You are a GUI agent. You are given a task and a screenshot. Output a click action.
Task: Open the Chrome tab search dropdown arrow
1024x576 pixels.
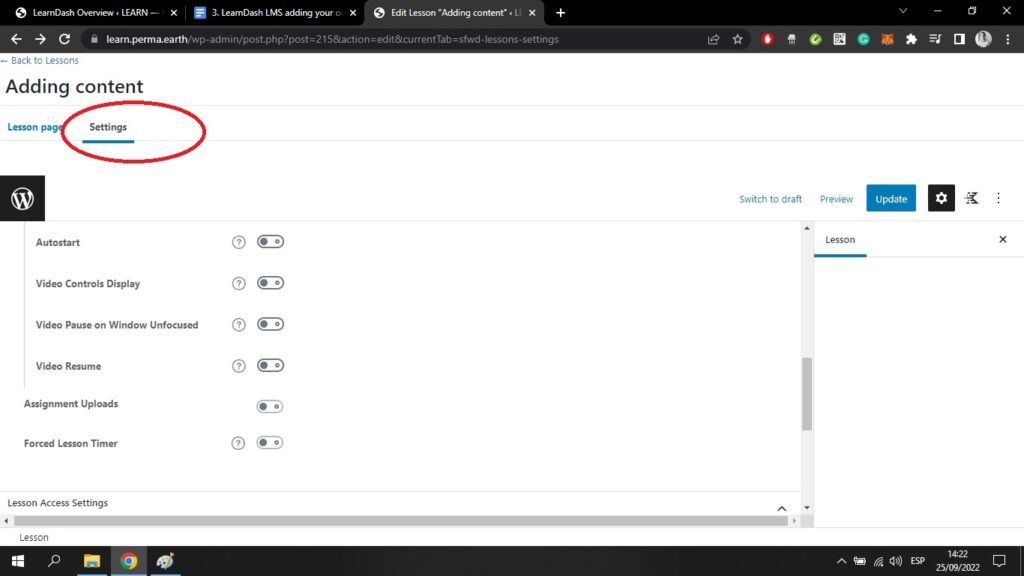903,12
